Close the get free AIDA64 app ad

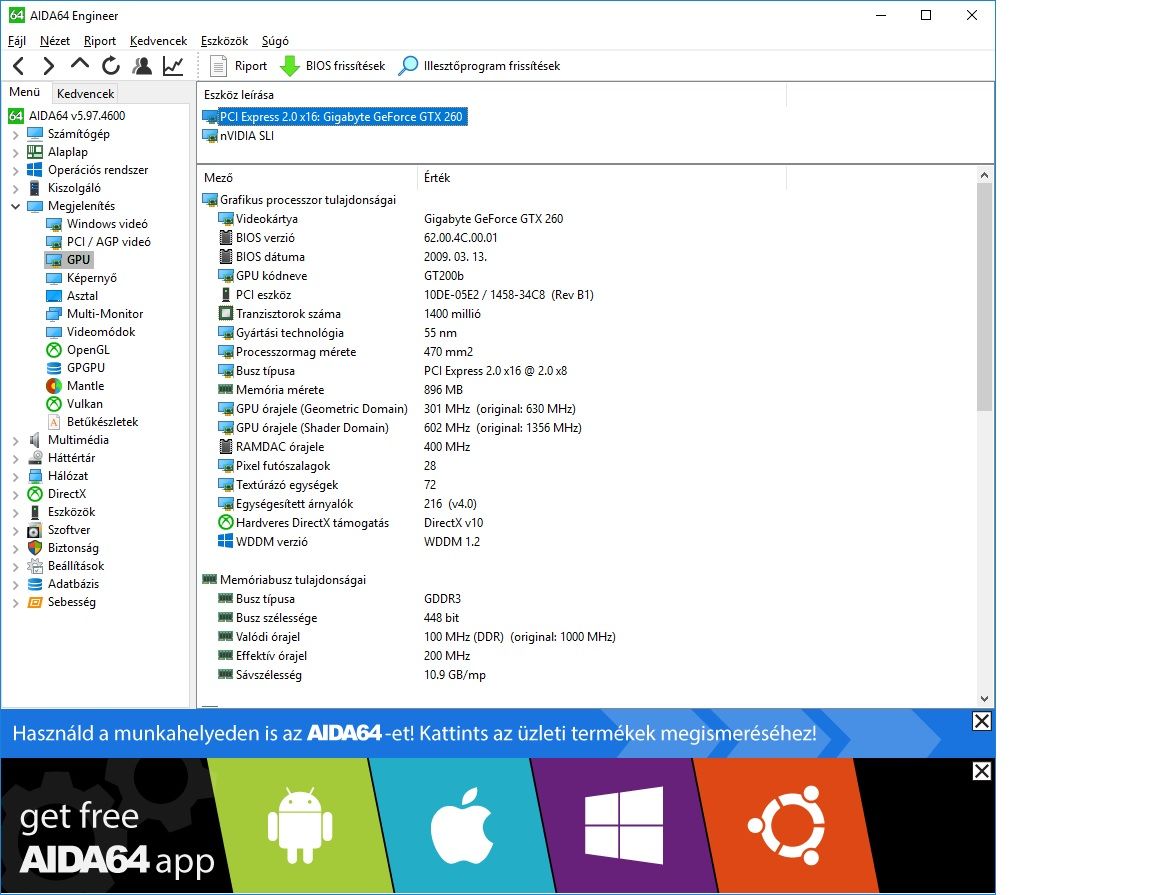[982, 772]
